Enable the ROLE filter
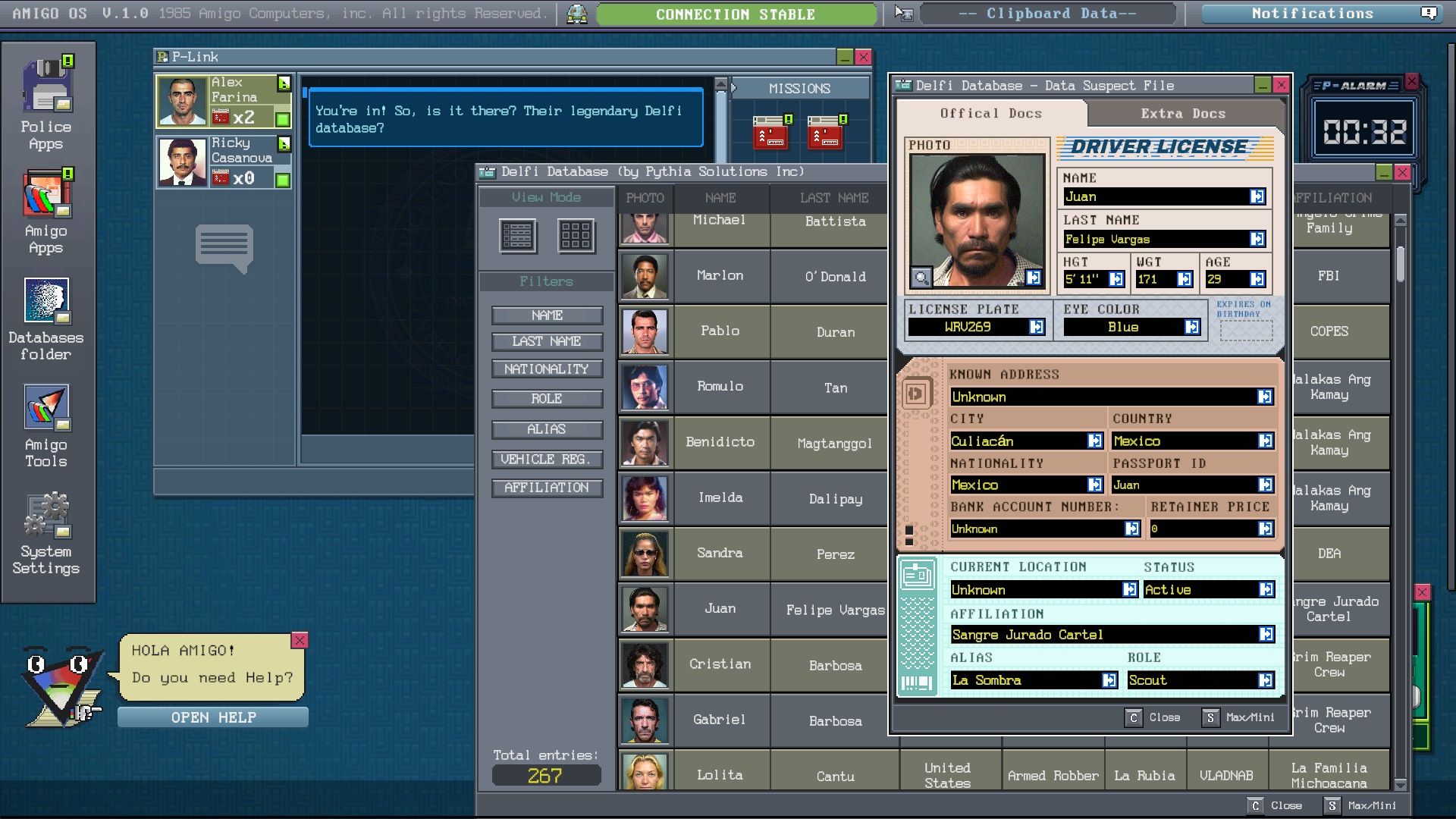The height and width of the screenshot is (819, 1456). (x=546, y=397)
